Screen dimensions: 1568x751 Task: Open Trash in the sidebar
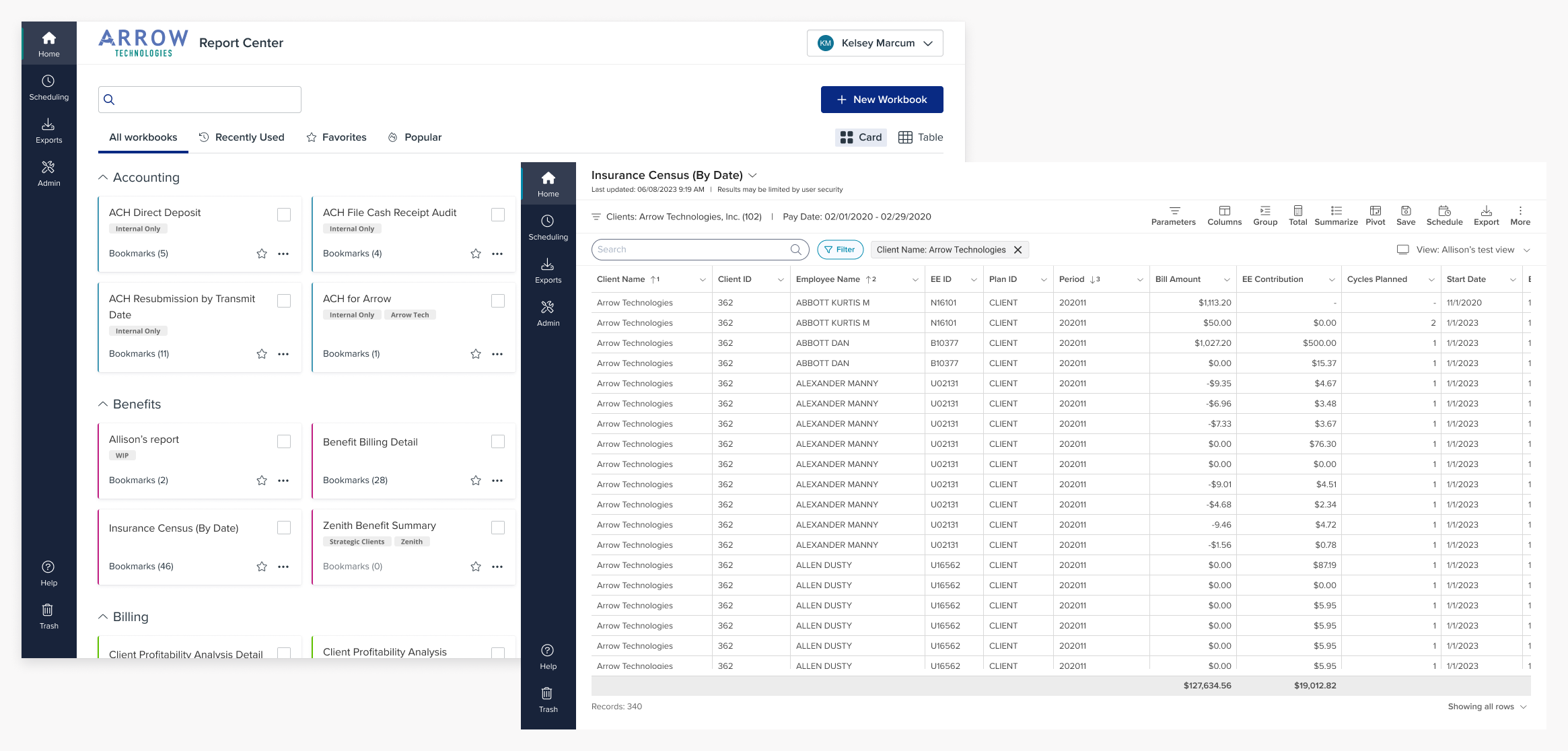(548, 699)
